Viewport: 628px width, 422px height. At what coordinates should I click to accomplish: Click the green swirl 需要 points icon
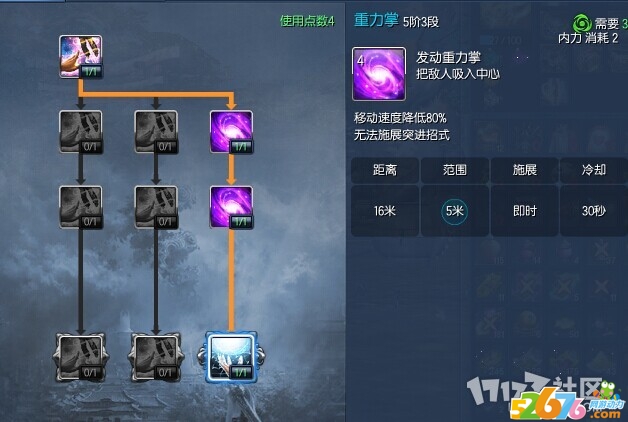[582, 23]
